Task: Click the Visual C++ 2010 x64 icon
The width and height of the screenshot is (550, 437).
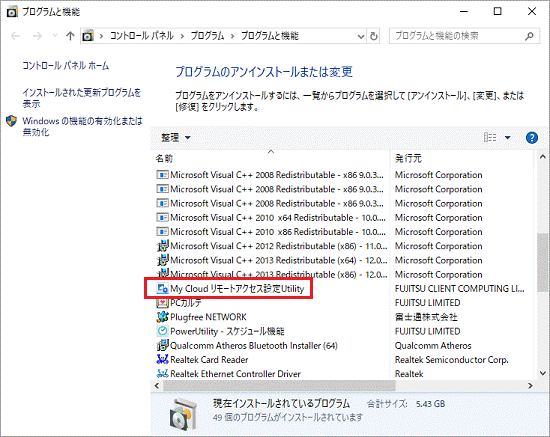Action: (x=162, y=218)
